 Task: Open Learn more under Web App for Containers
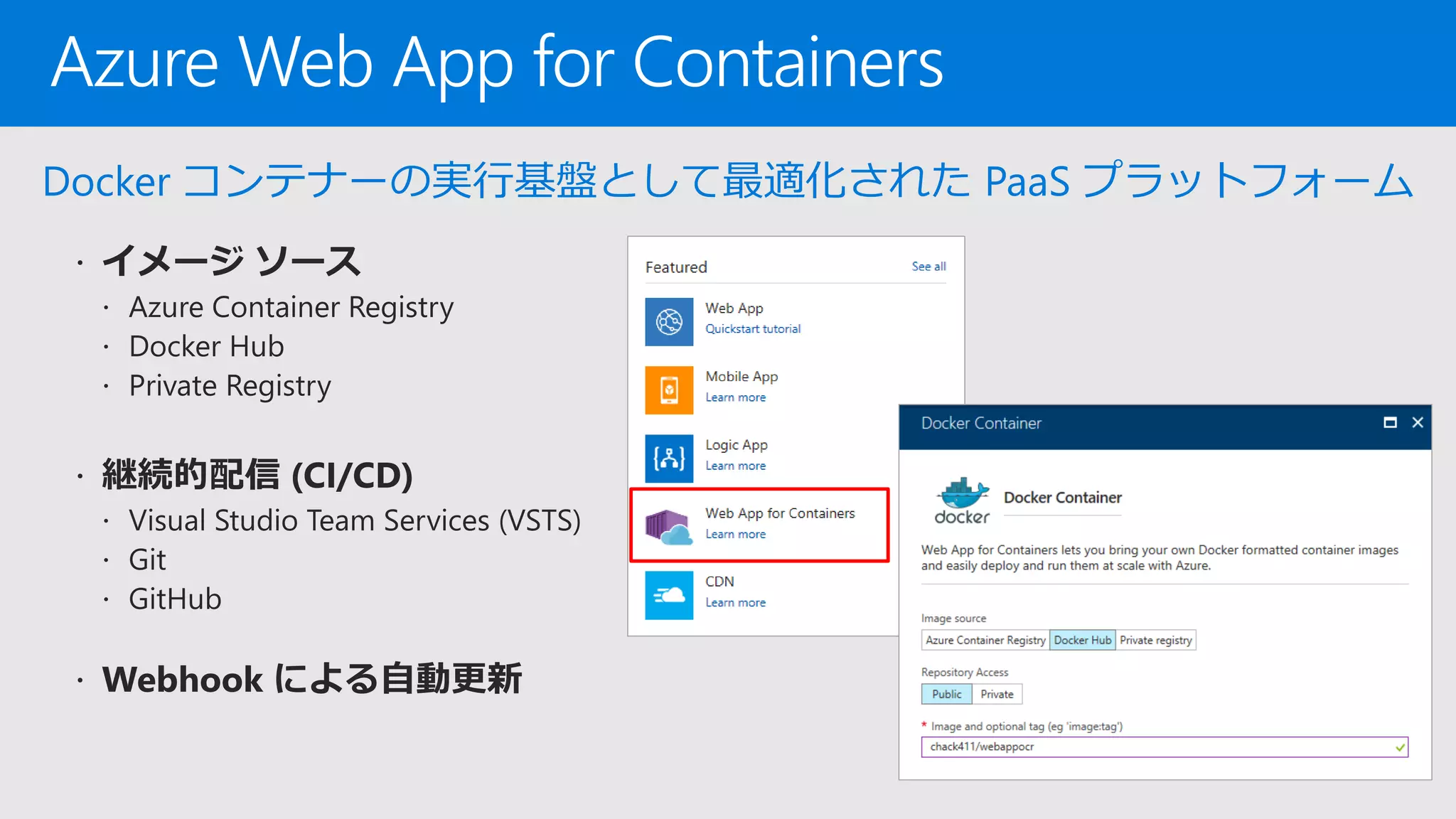tap(736, 534)
